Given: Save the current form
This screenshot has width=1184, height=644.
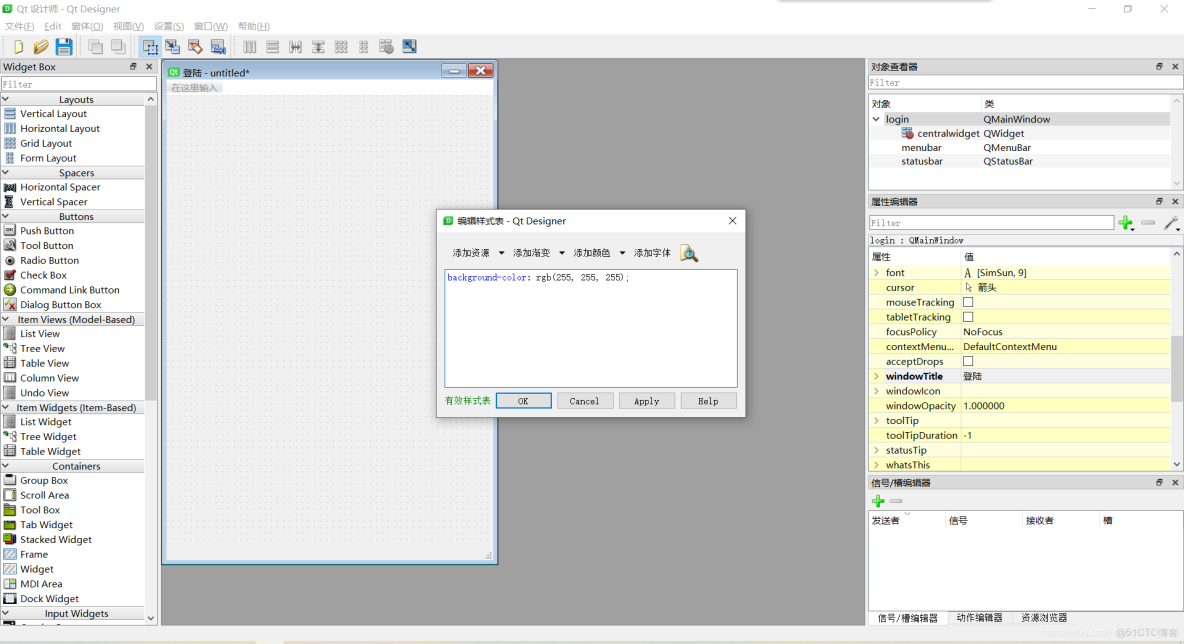Looking at the screenshot, I should click(63, 46).
